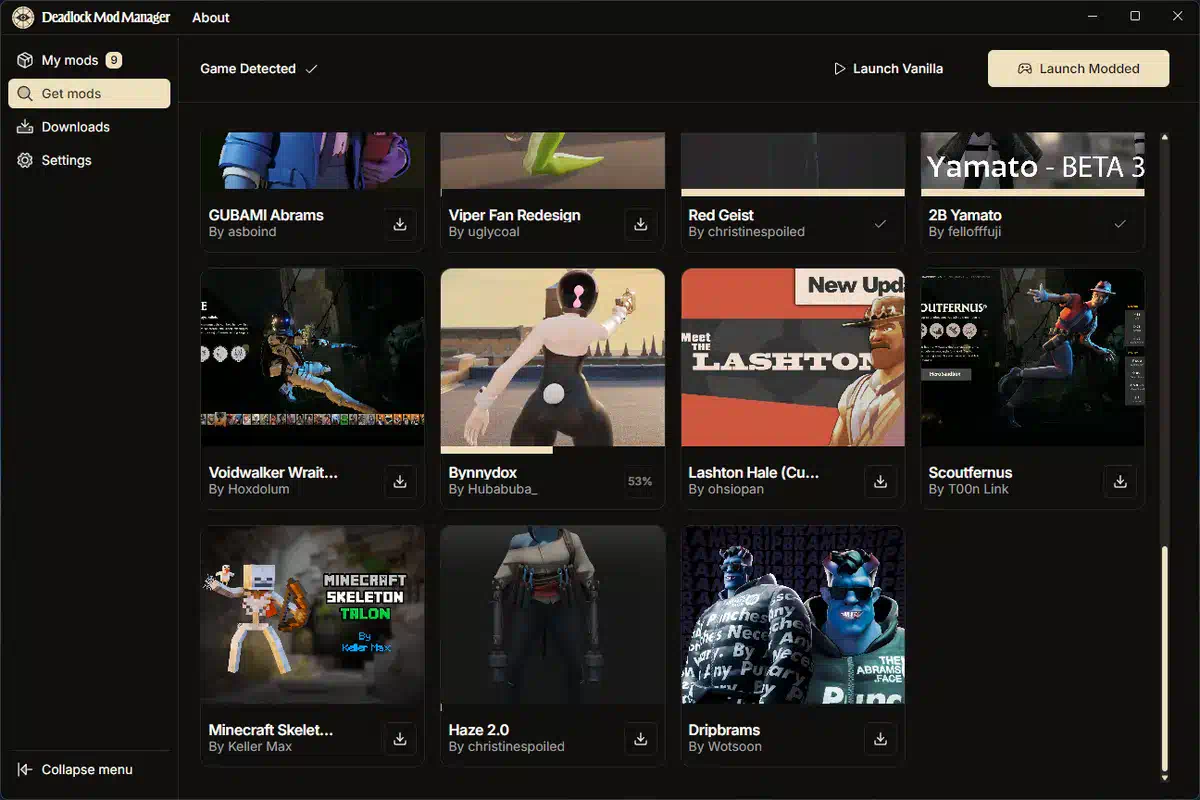Open the Lashton Hale thumbnail
Screen dimensions: 1200x800
793,357
